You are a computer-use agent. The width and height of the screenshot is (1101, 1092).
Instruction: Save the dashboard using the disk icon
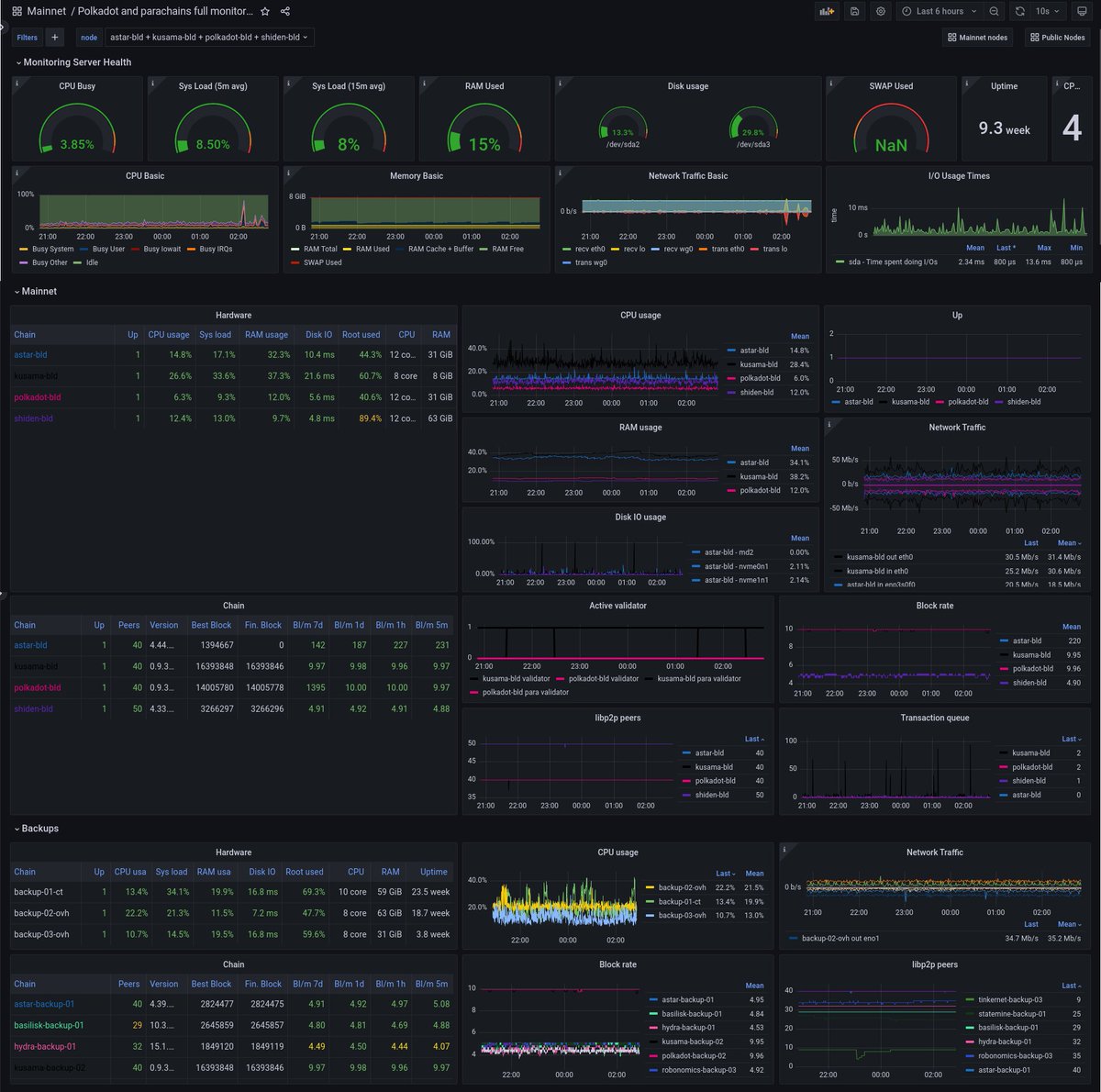tap(854, 11)
